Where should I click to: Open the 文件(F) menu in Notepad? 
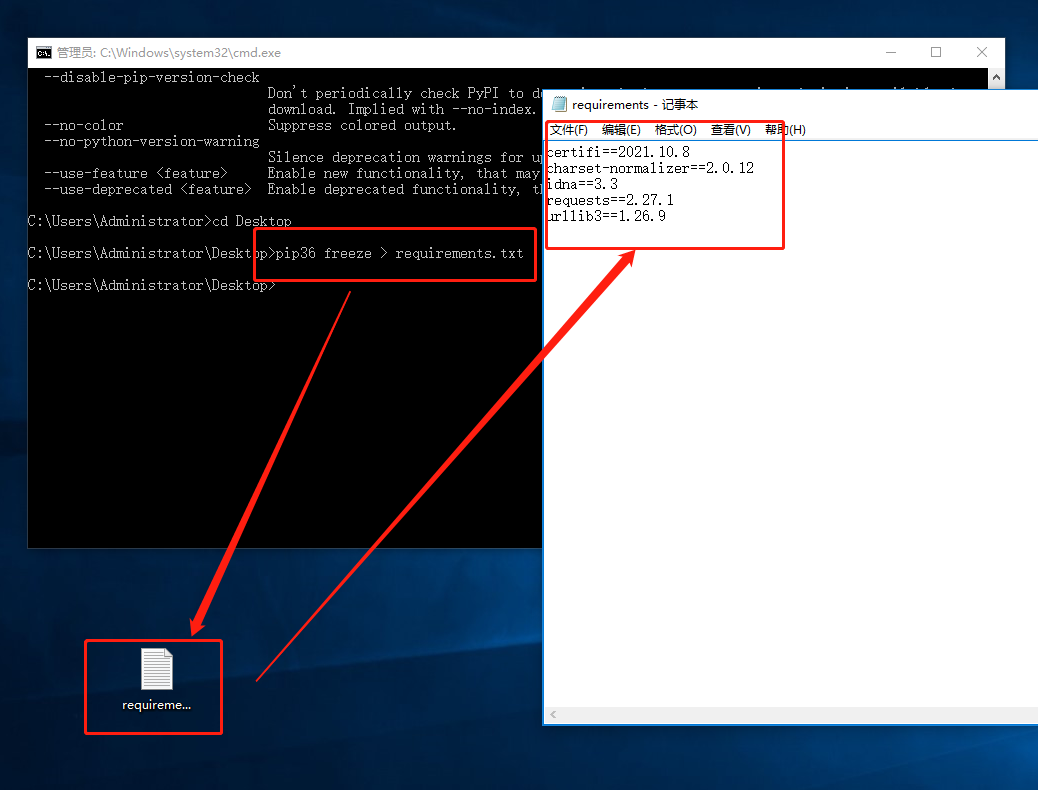click(x=569, y=130)
